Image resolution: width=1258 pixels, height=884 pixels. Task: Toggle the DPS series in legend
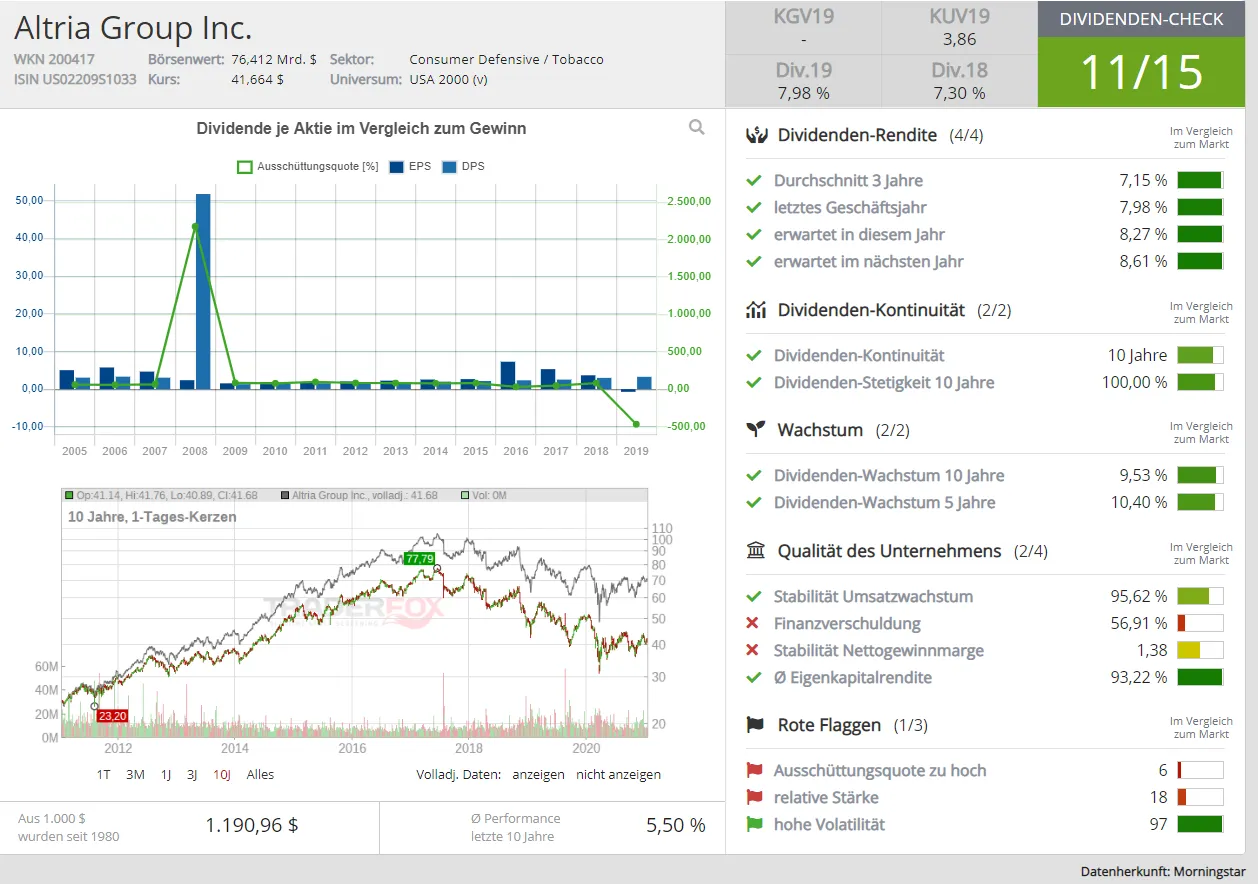[463, 167]
